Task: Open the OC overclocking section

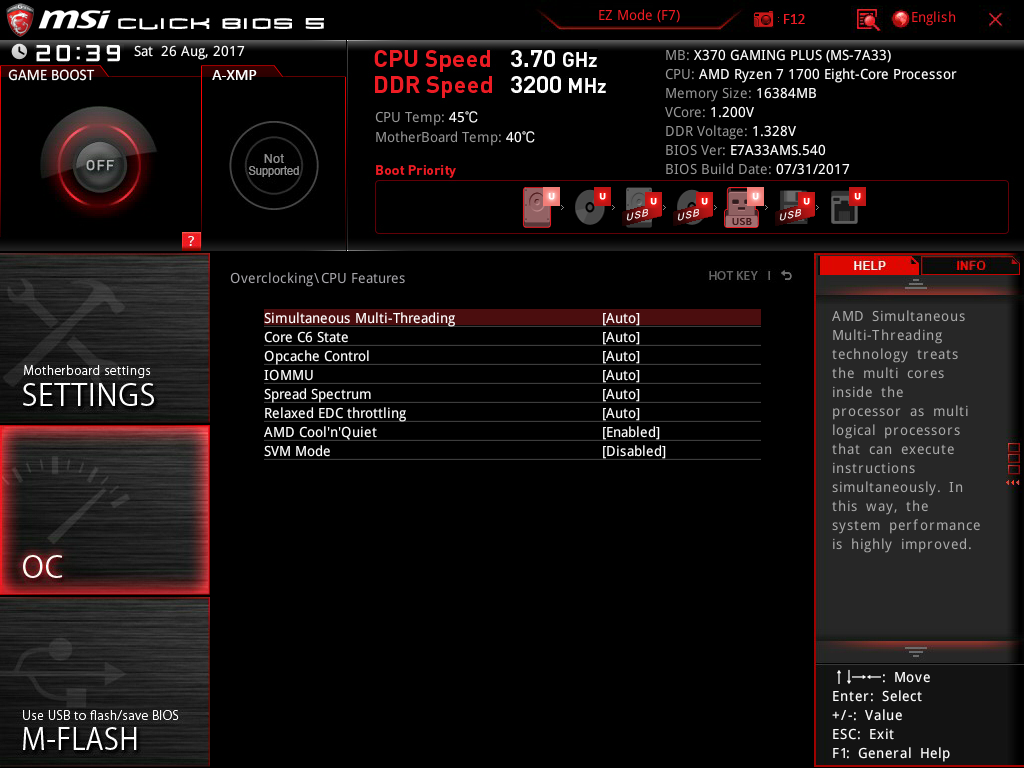Action: point(104,510)
